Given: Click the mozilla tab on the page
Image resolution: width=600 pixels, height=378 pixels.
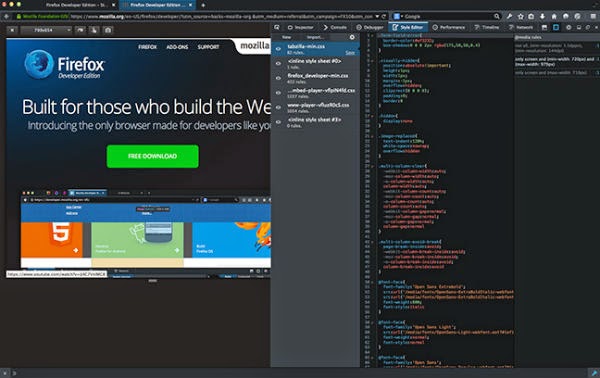Looking at the screenshot, I should tap(253, 46).
